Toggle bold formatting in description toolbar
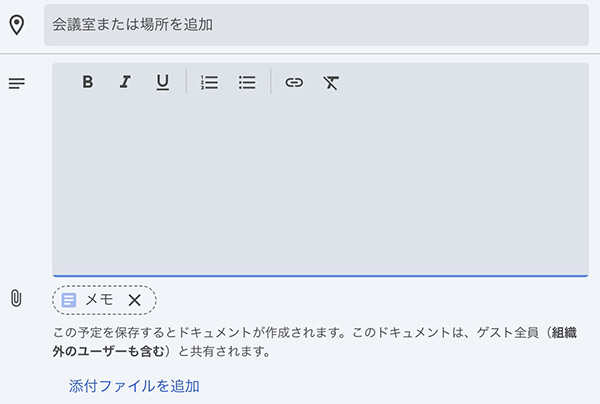The height and width of the screenshot is (404, 600). point(88,82)
